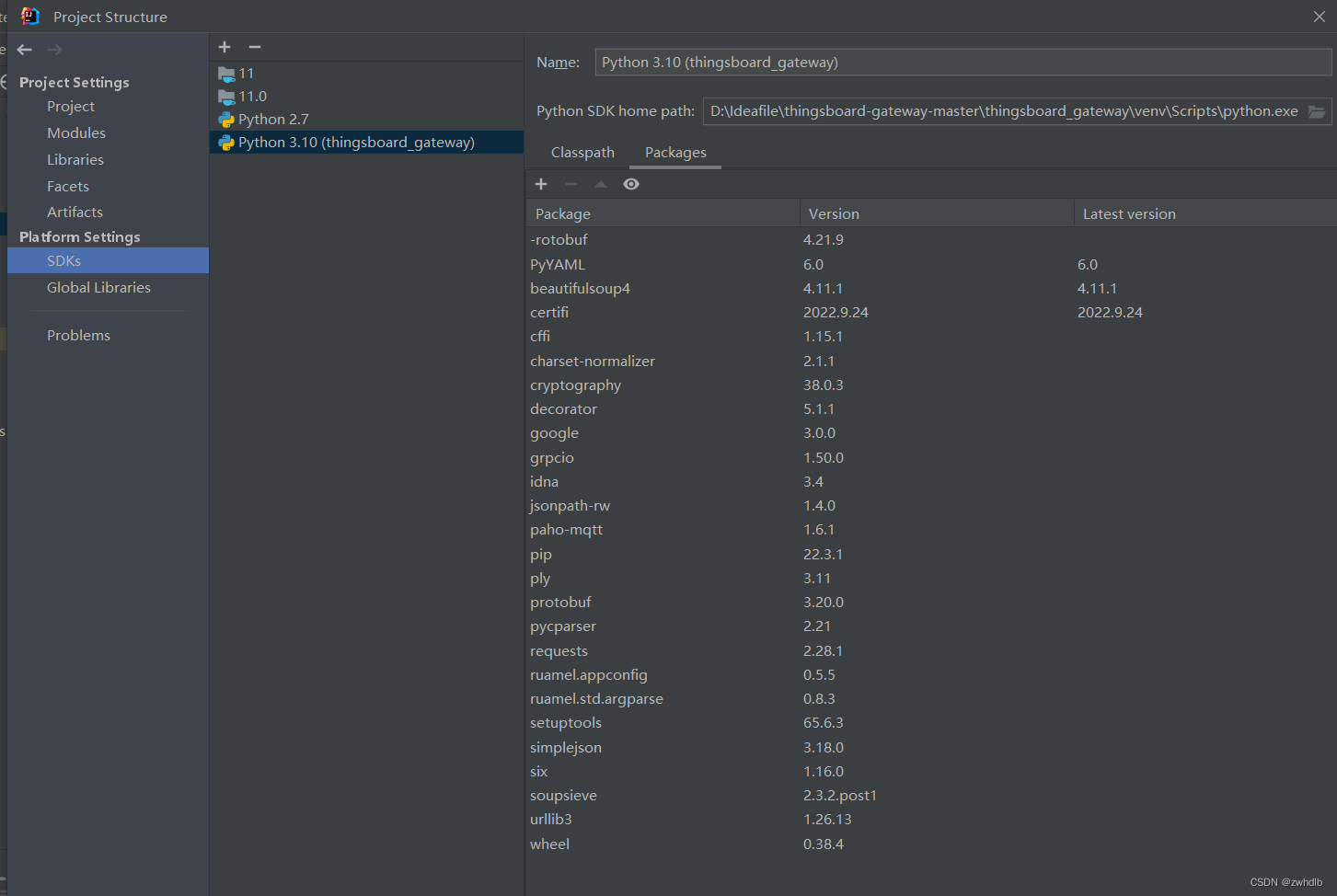The height and width of the screenshot is (896, 1337).
Task: Select the certifi package row
Action: 931,313
